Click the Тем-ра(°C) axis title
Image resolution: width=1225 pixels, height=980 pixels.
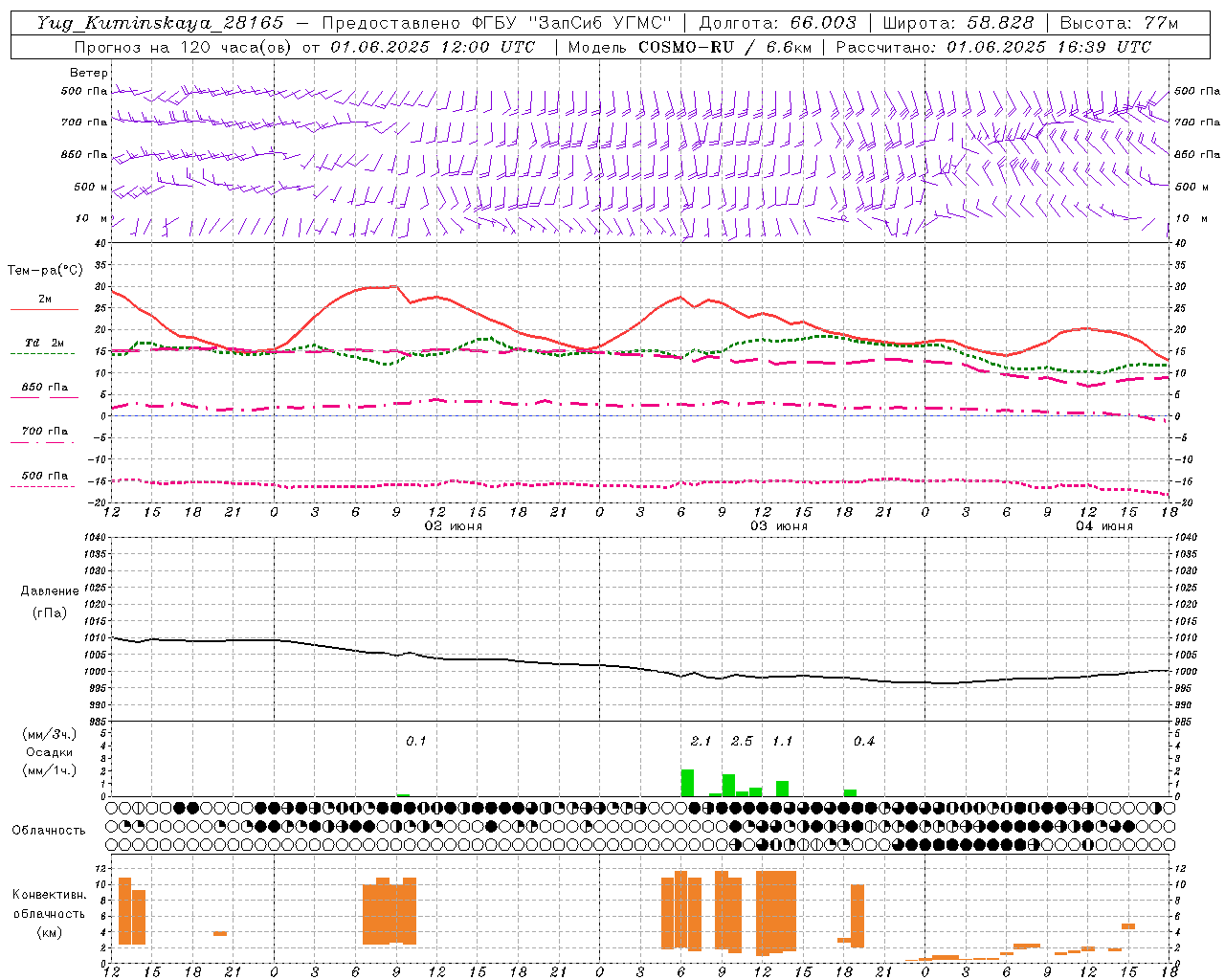tap(45, 271)
